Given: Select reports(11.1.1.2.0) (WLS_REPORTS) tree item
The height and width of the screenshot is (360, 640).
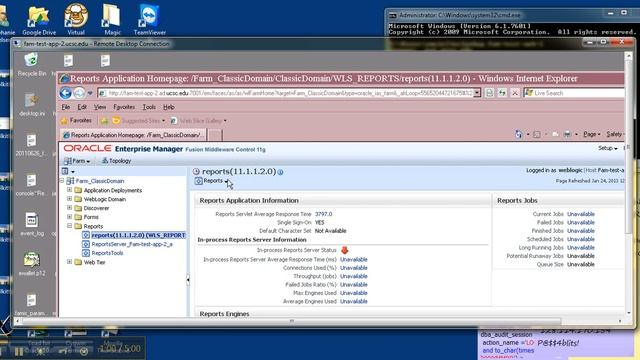Looking at the screenshot, I should 138,235.
